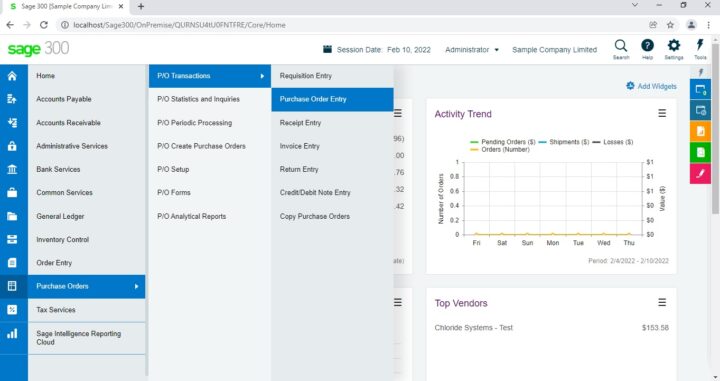Click General Ledger menu label
The height and width of the screenshot is (381, 720).
(60, 216)
